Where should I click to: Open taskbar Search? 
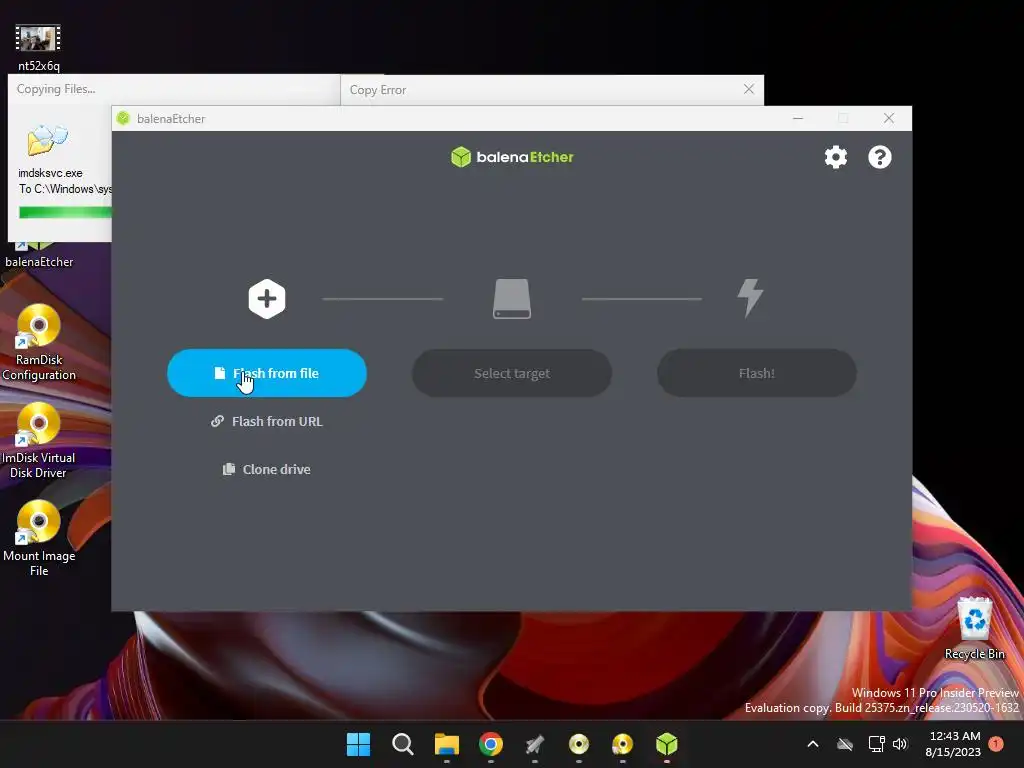(402, 744)
